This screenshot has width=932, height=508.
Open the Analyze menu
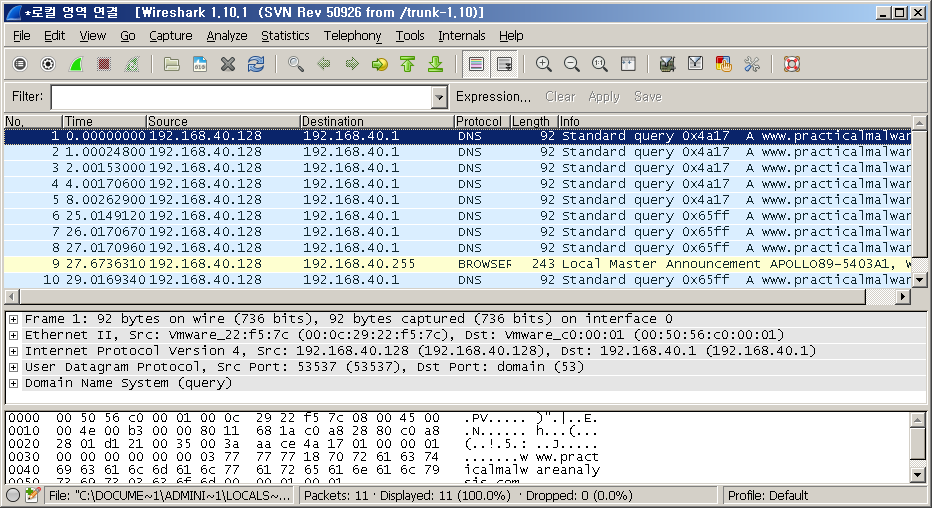coord(226,35)
